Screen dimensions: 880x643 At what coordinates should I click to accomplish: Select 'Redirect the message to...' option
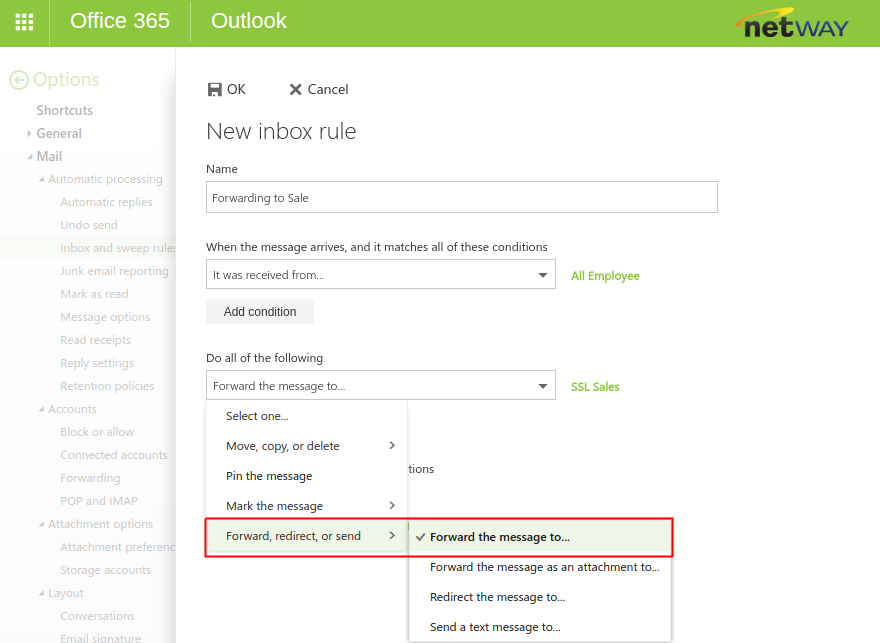coord(497,597)
